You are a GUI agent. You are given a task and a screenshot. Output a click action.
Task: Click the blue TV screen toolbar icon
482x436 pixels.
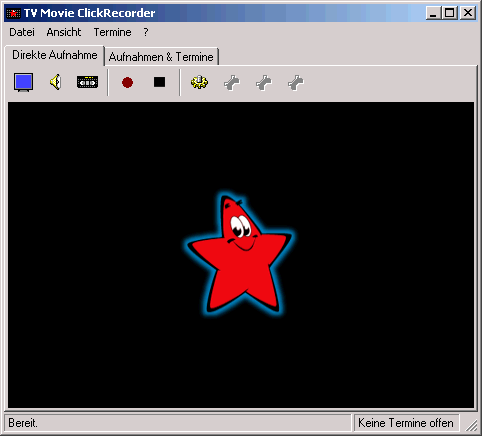23,82
